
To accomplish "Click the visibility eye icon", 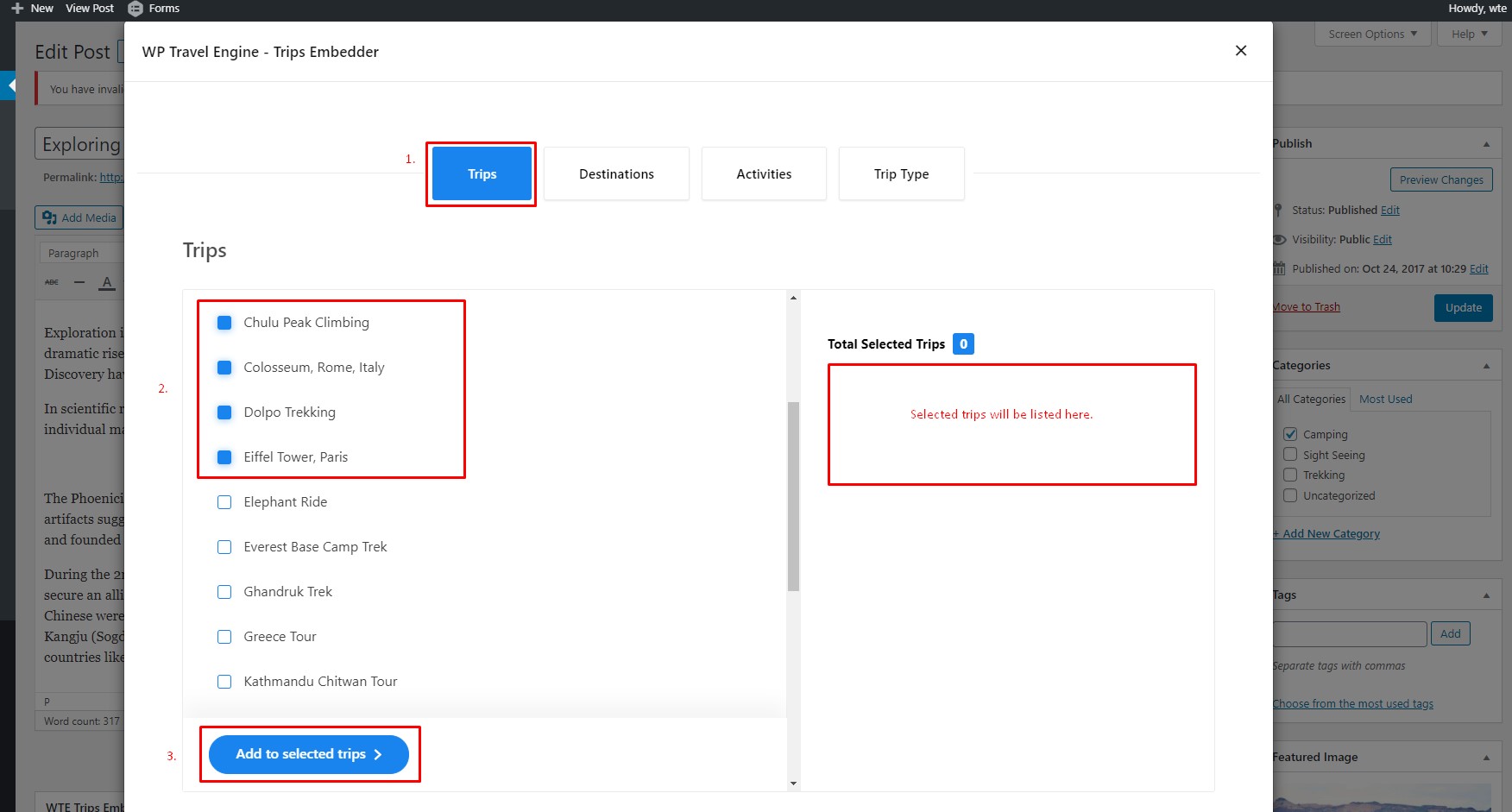I will (1280, 240).
